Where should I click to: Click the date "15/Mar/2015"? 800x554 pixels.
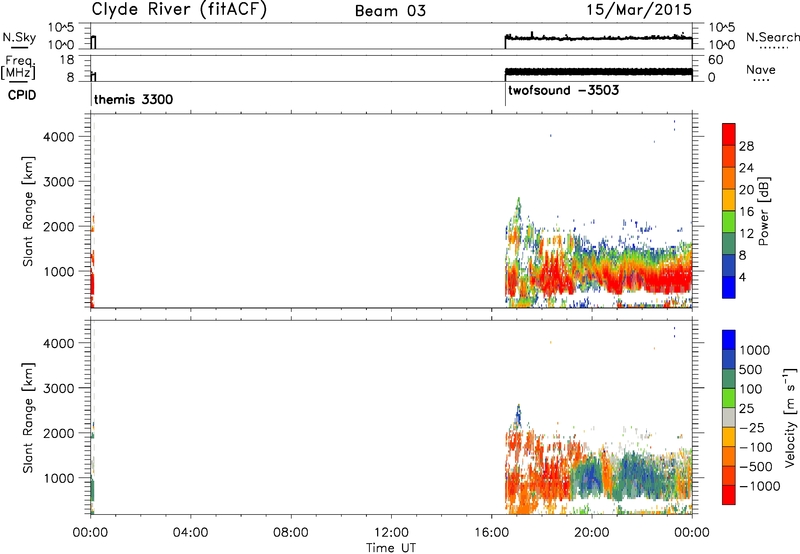(639, 9)
